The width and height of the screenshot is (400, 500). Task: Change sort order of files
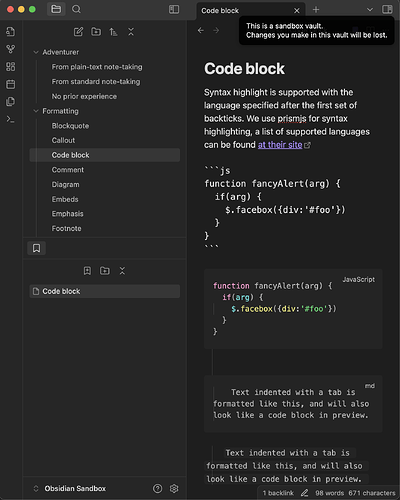tap(113, 32)
